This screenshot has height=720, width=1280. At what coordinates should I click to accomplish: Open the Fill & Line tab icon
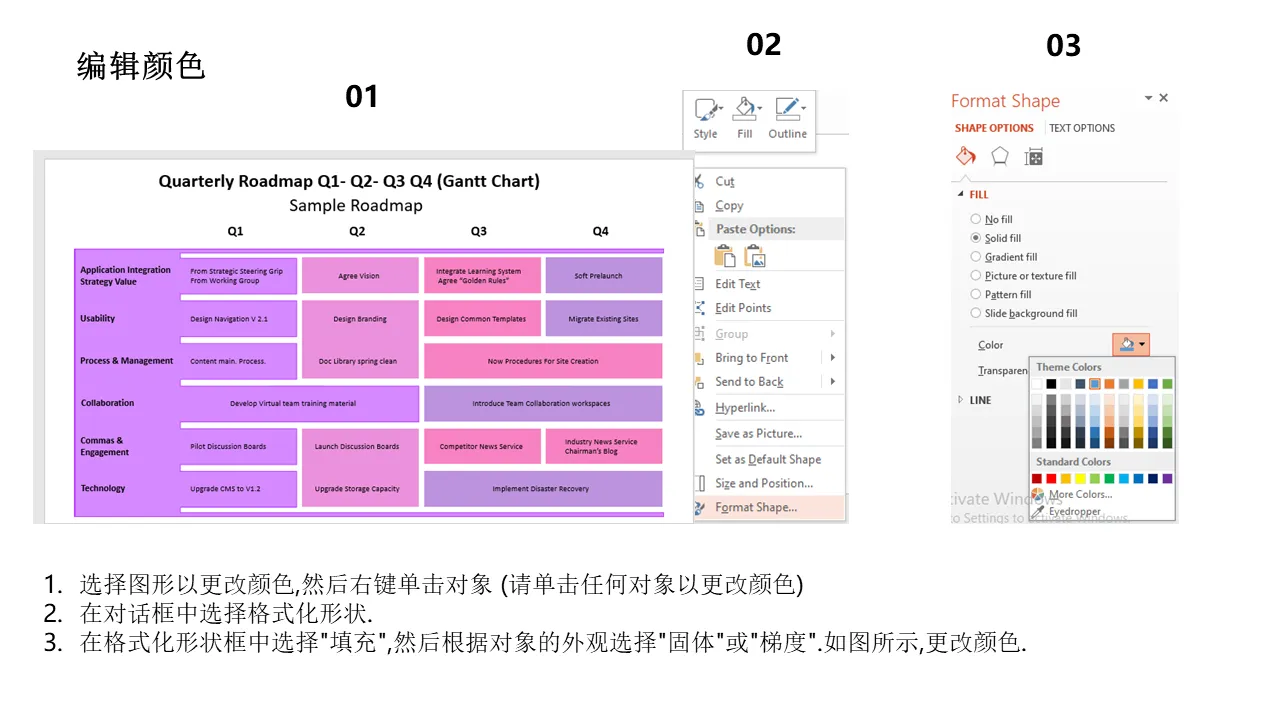(965, 156)
